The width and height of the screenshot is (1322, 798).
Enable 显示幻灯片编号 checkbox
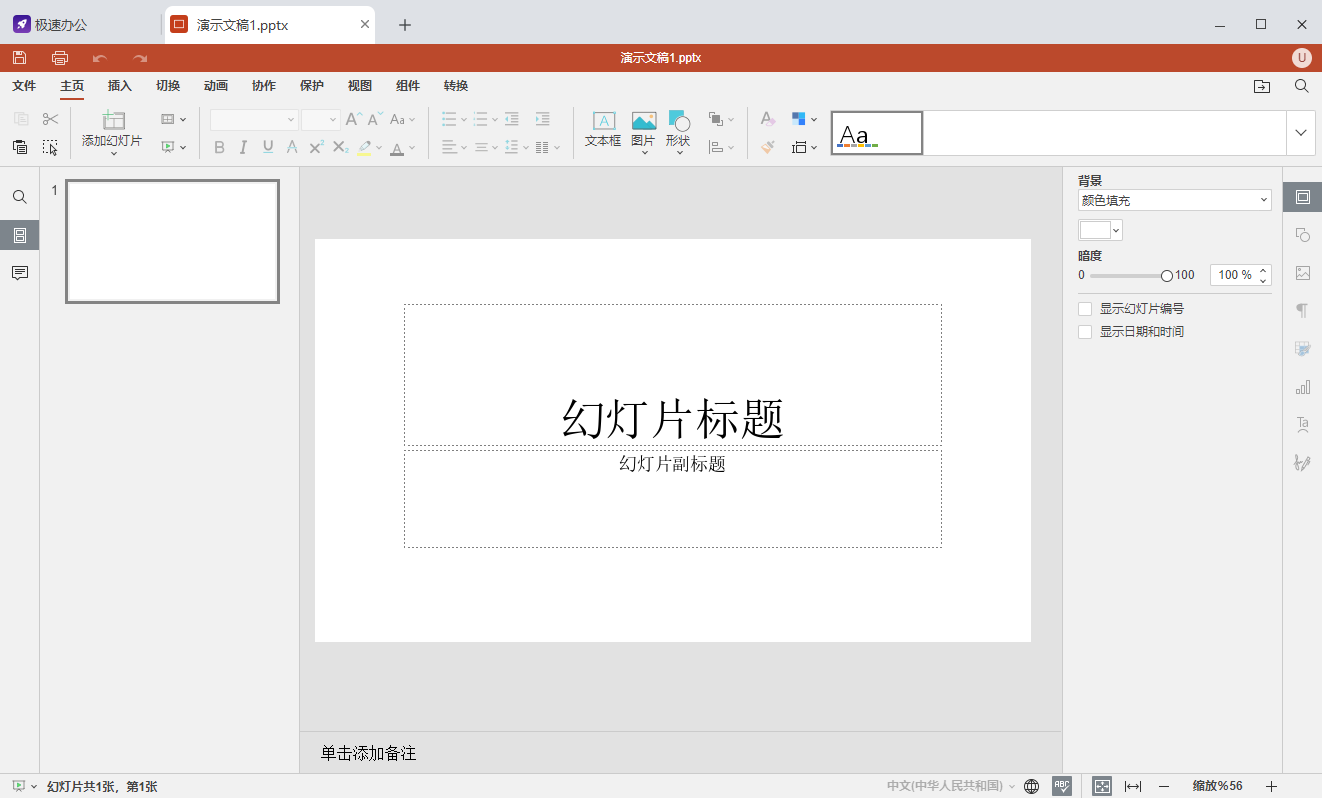[x=1085, y=309]
